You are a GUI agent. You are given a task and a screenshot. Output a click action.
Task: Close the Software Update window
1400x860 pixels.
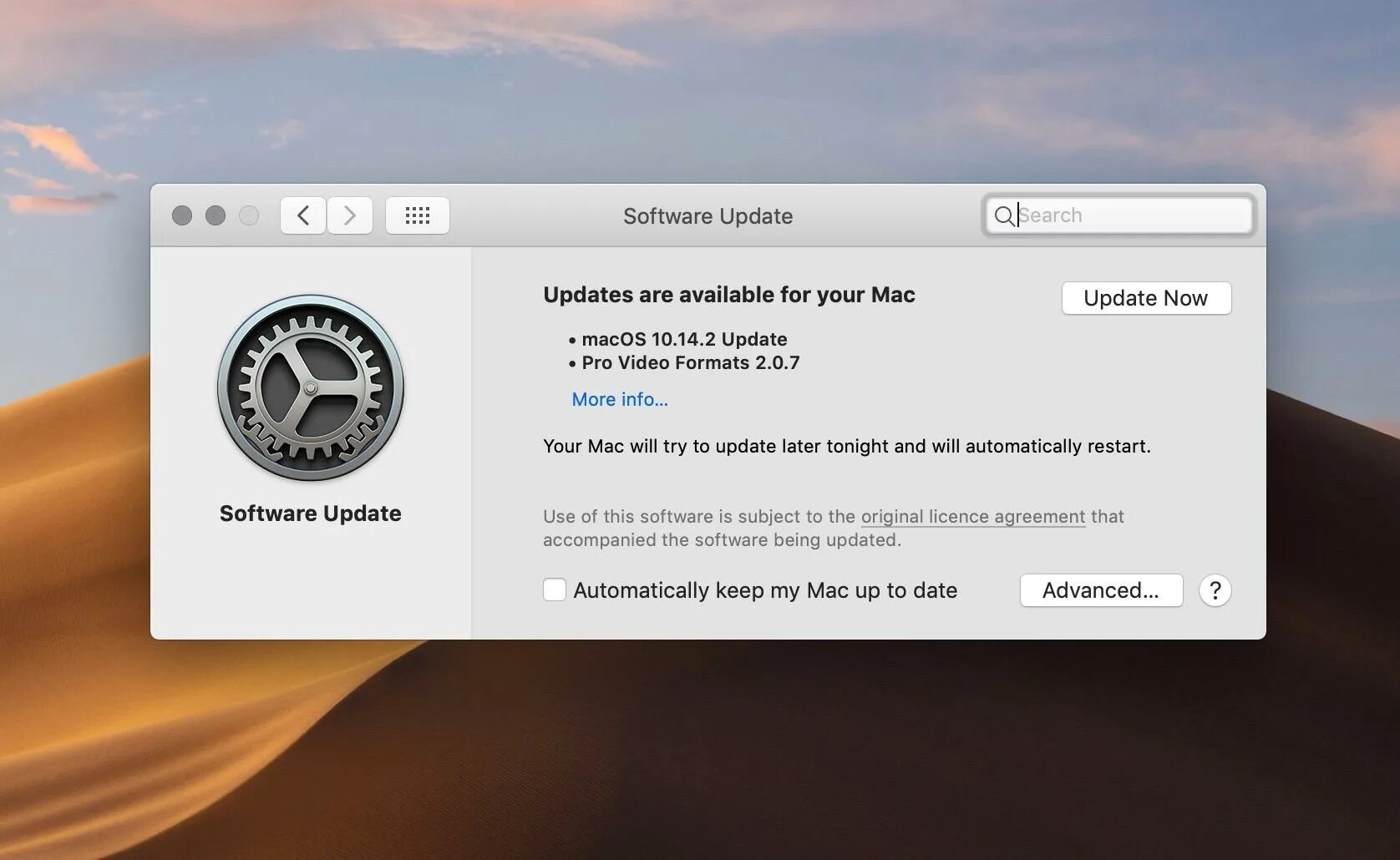(182, 215)
